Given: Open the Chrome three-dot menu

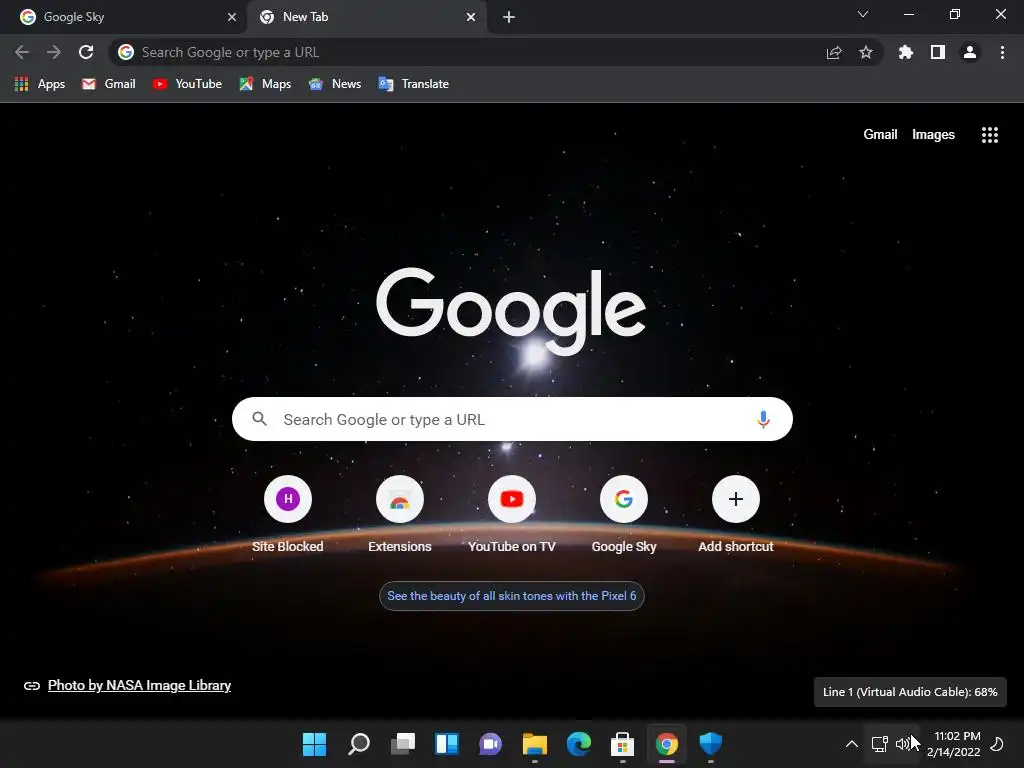Looking at the screenshot, I should pos(1002,52).
